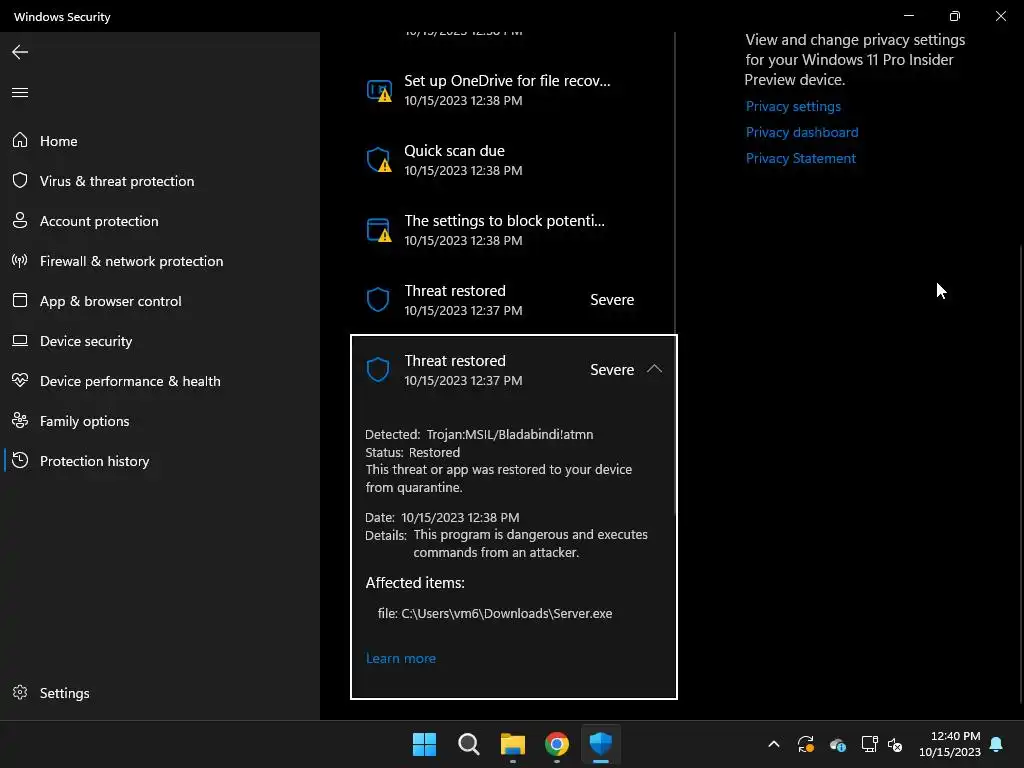Click the expanded Threat restored shield icon
Screen dimensions: 1024x768
378,370
